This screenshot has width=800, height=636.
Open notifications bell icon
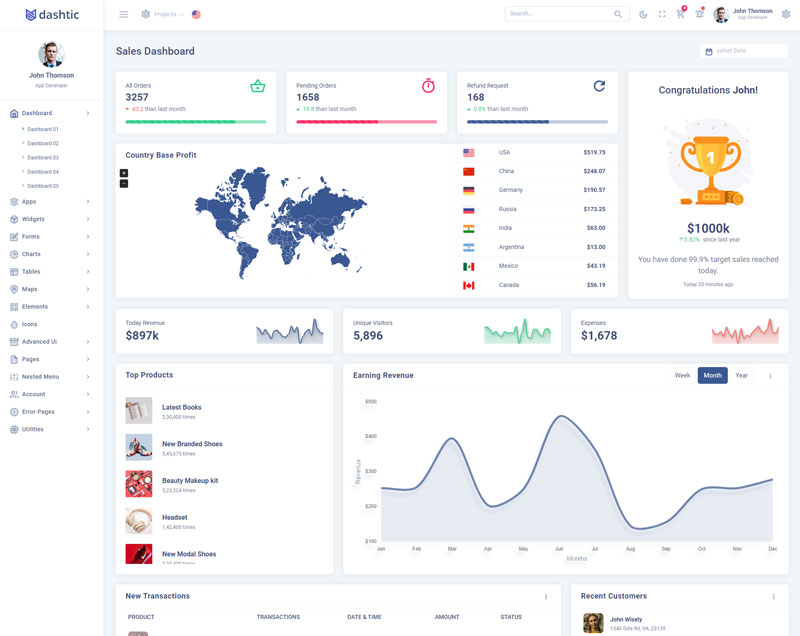pos(699,14)
